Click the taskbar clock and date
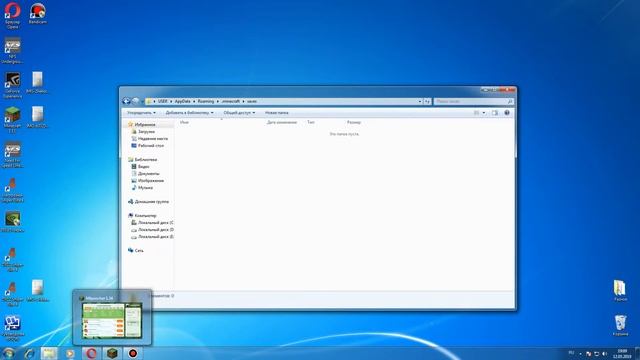Viewport: 640px width, 360px height. [x=622, y=353]
